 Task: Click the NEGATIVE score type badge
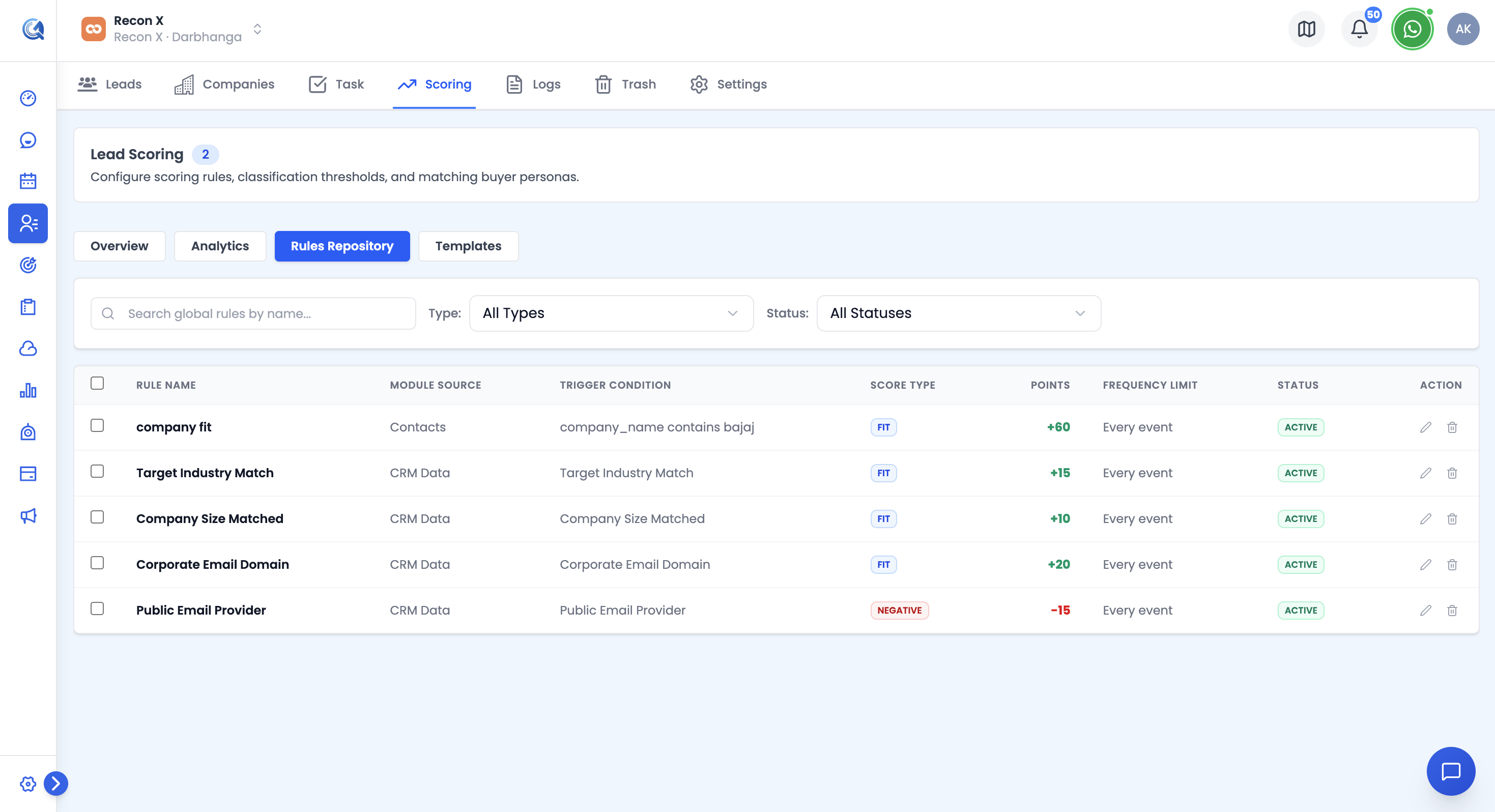coord(899,610)
